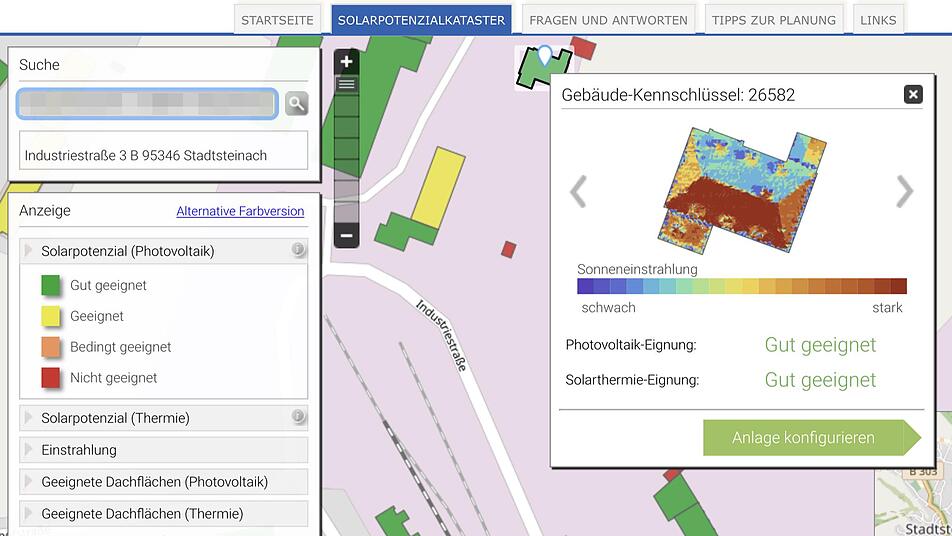Zoom out with the minus button

pos(347,236)
